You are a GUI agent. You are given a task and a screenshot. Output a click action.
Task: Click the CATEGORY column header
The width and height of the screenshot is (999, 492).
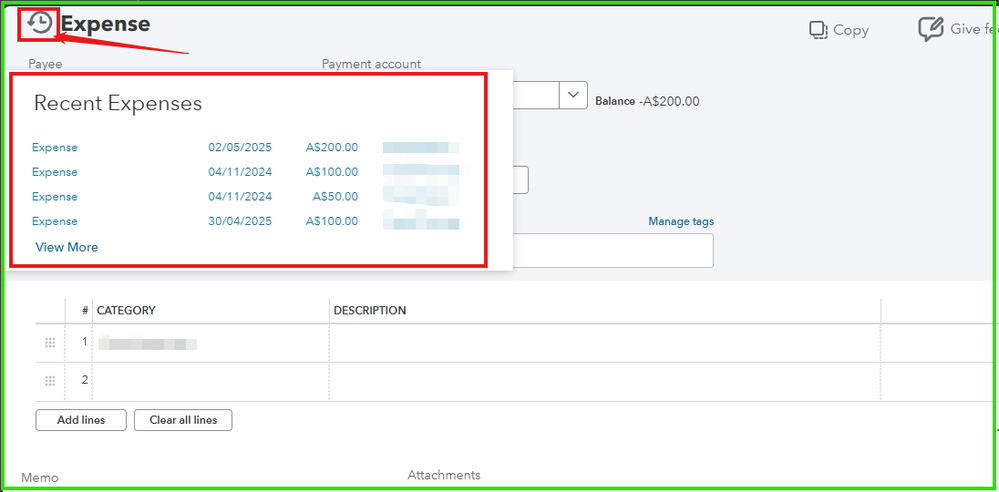click(x=126, y=310)
